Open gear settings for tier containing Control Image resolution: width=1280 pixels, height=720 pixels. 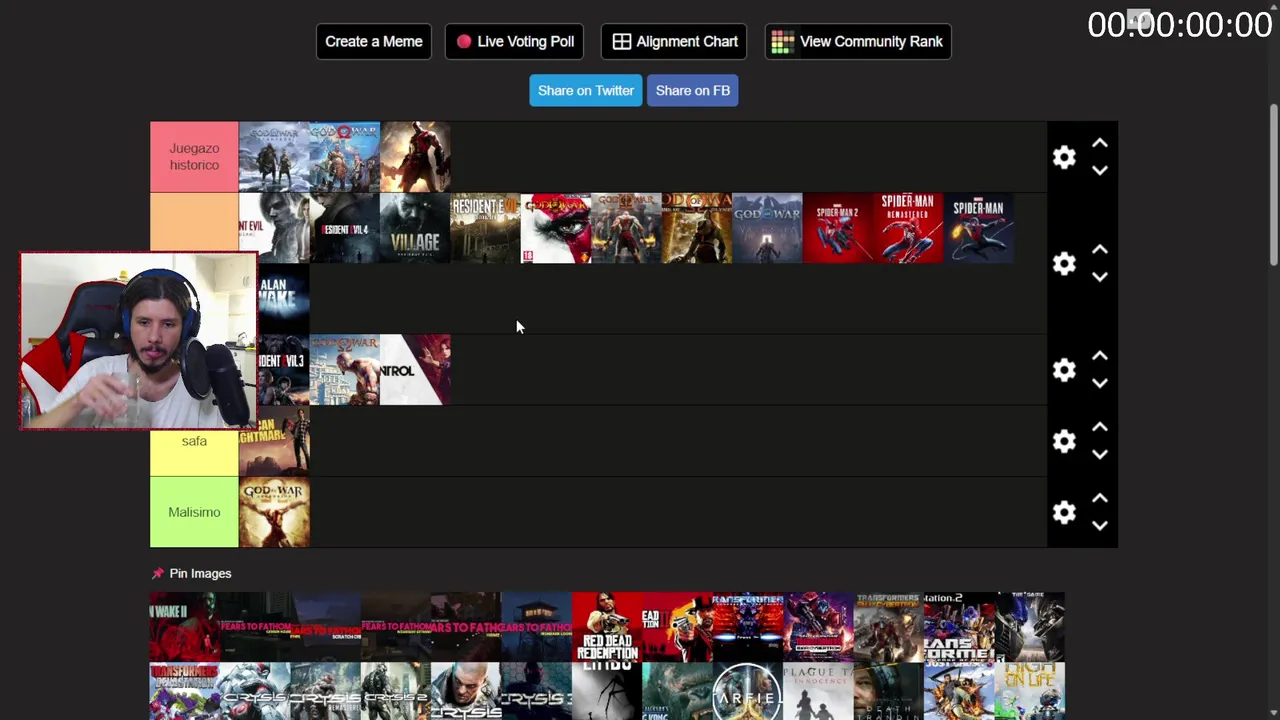pos(1064,370)
